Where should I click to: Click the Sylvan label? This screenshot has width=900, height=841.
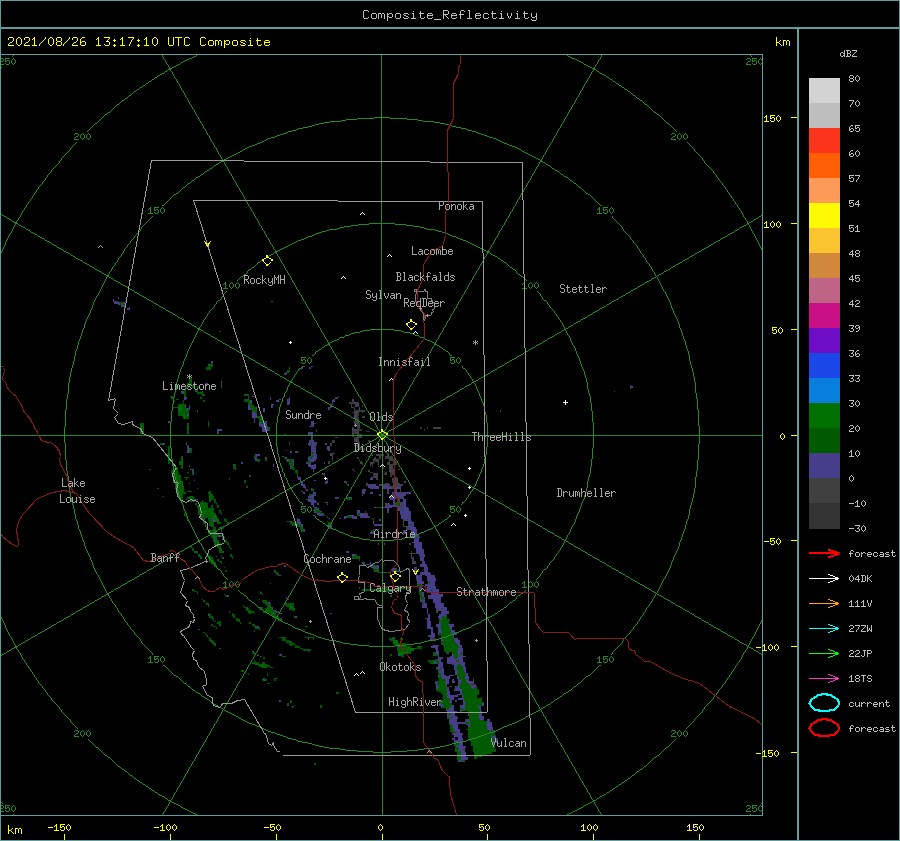coord(383,295)
